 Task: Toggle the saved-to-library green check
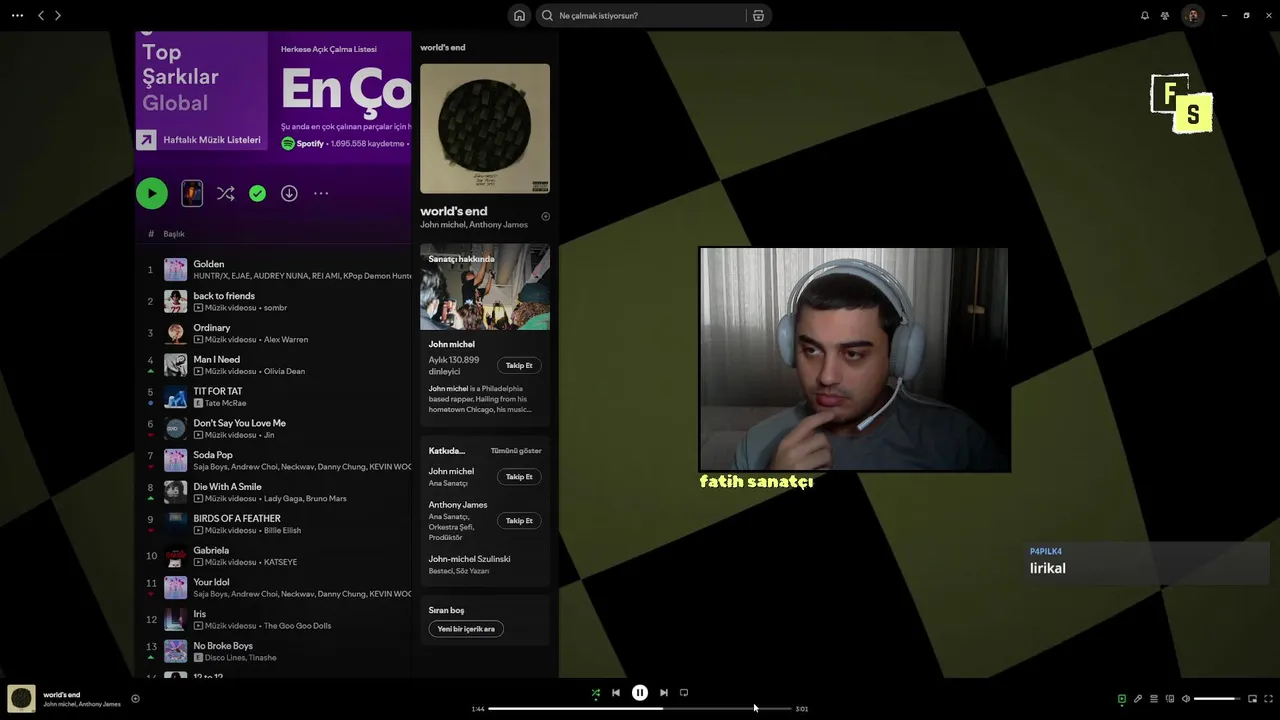tap(257, 193)
